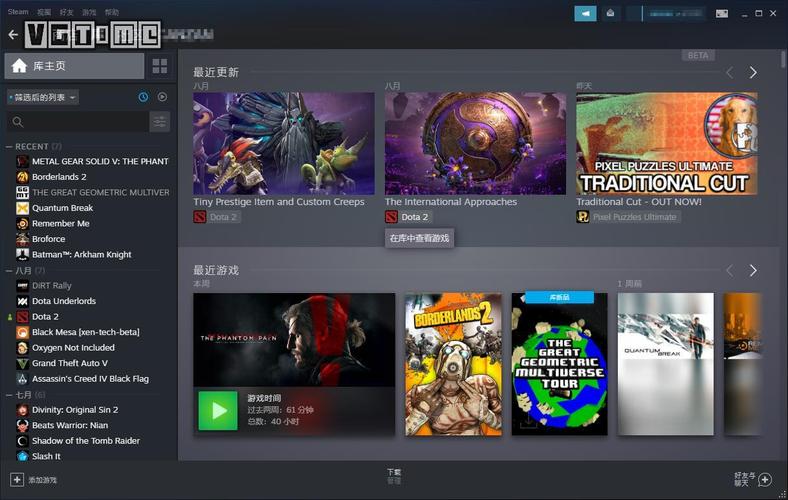Click the Metal Gear Solid V icon in the sidebar
The width and height of the screenshot is (788, 500).
tap(23, 161)
